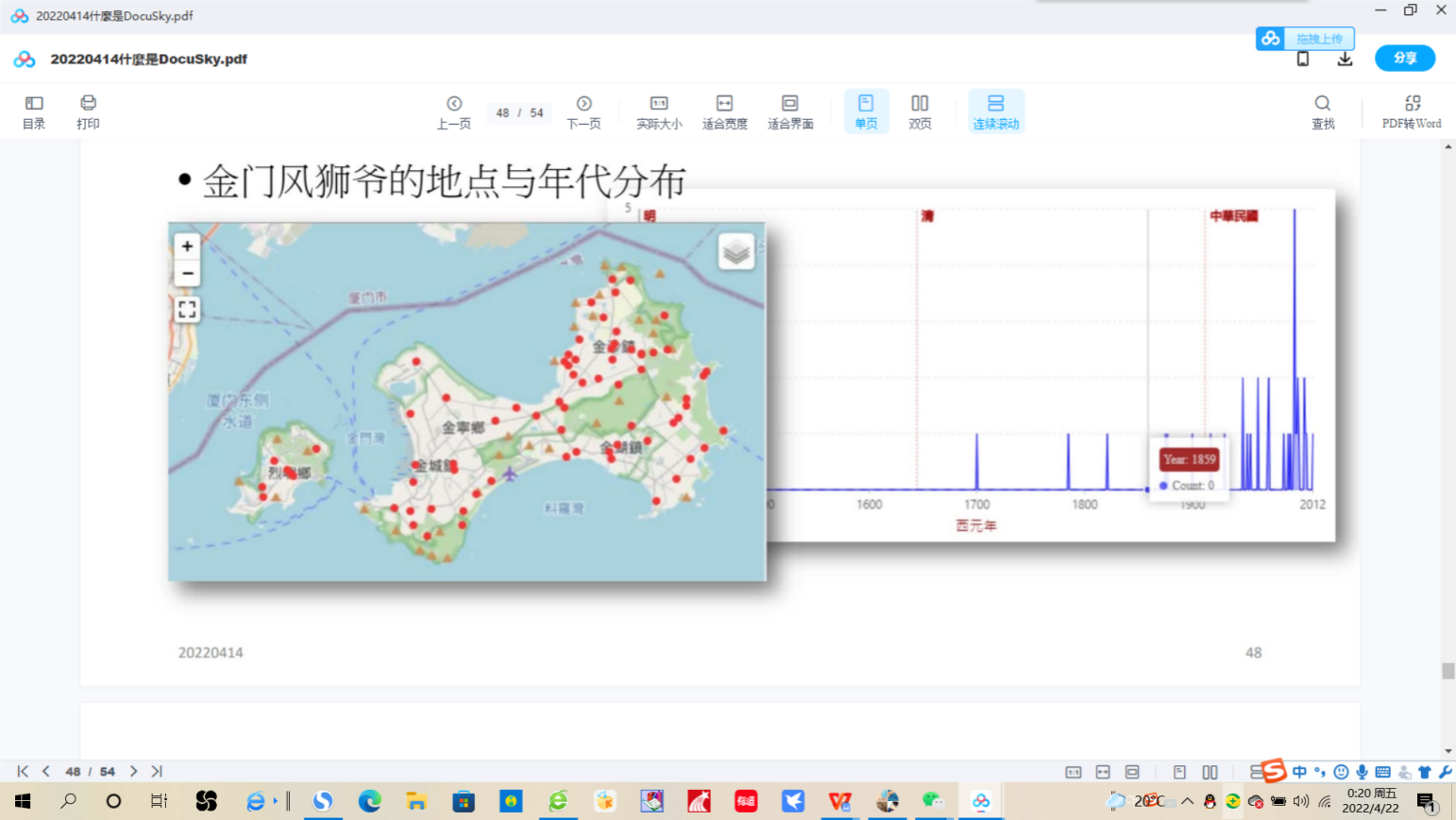The height and width of the screenshot is (820, 1456).
Task: Set view to 实际大小 actual size
Action: [659, 111]
